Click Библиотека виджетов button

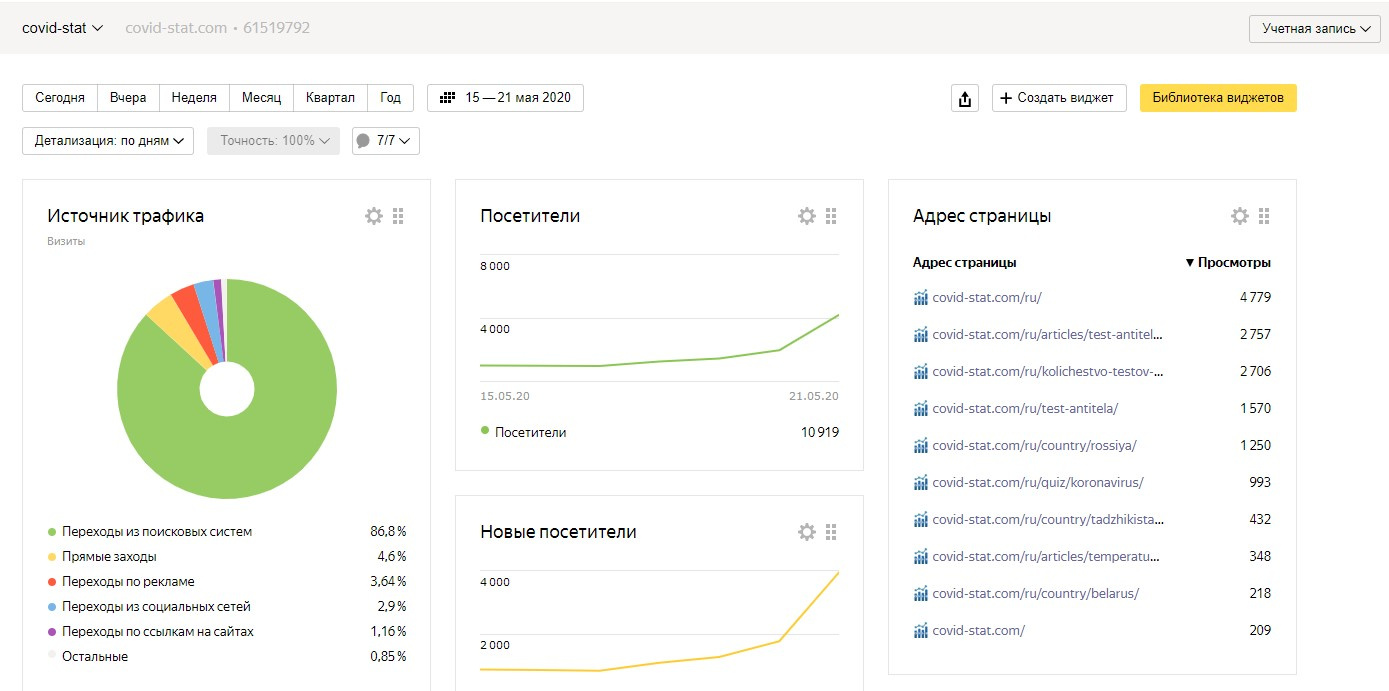click(1217, 98)
